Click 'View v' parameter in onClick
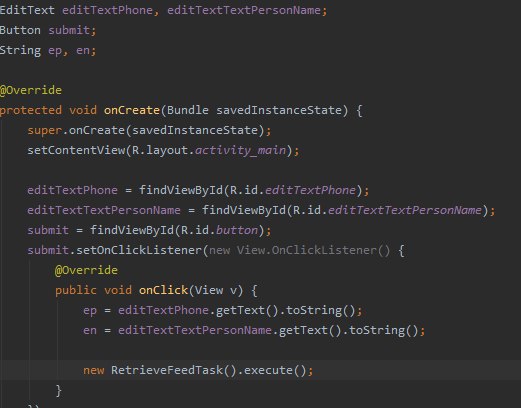521x408 pixels. click(216, 290)
